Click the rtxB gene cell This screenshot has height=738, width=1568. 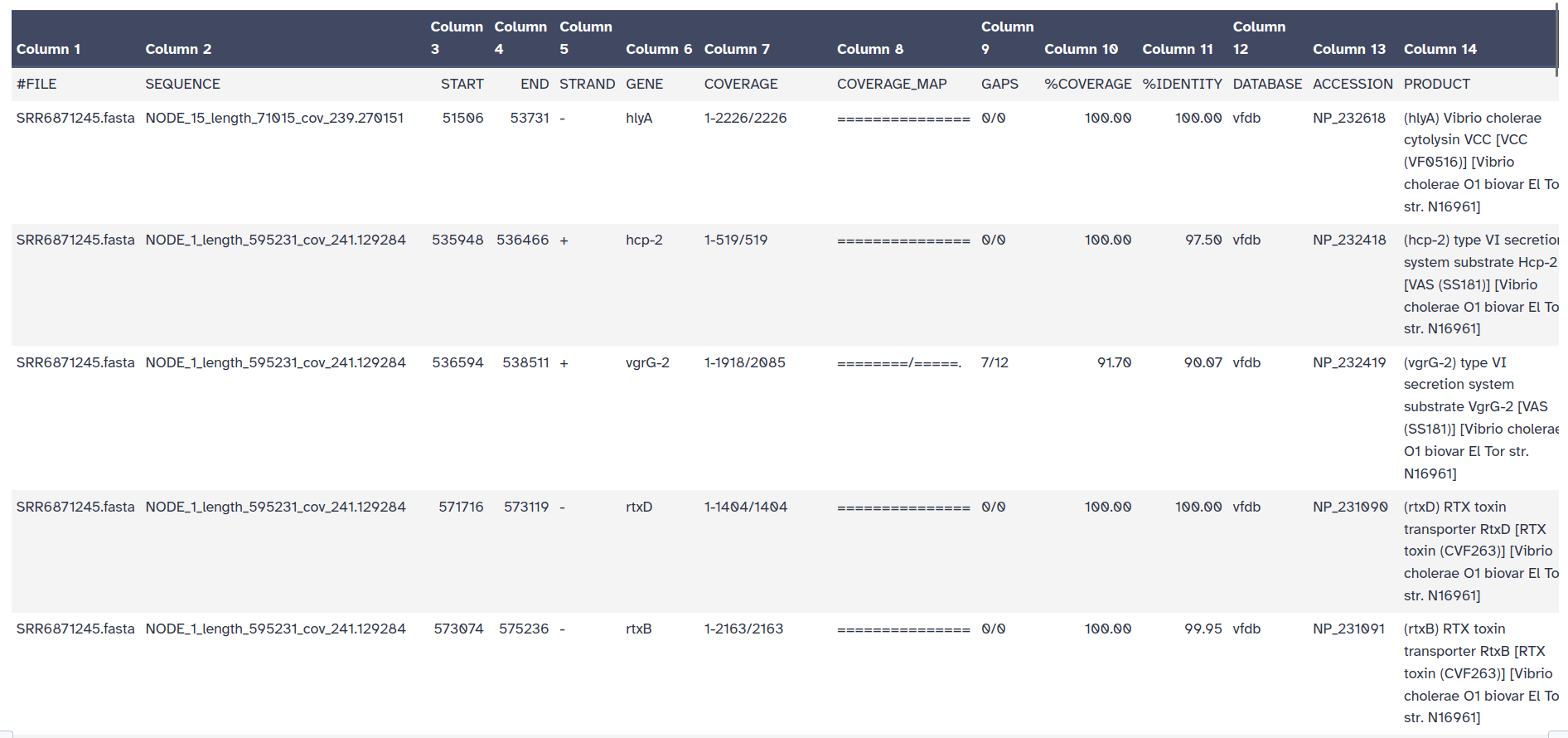639,629
